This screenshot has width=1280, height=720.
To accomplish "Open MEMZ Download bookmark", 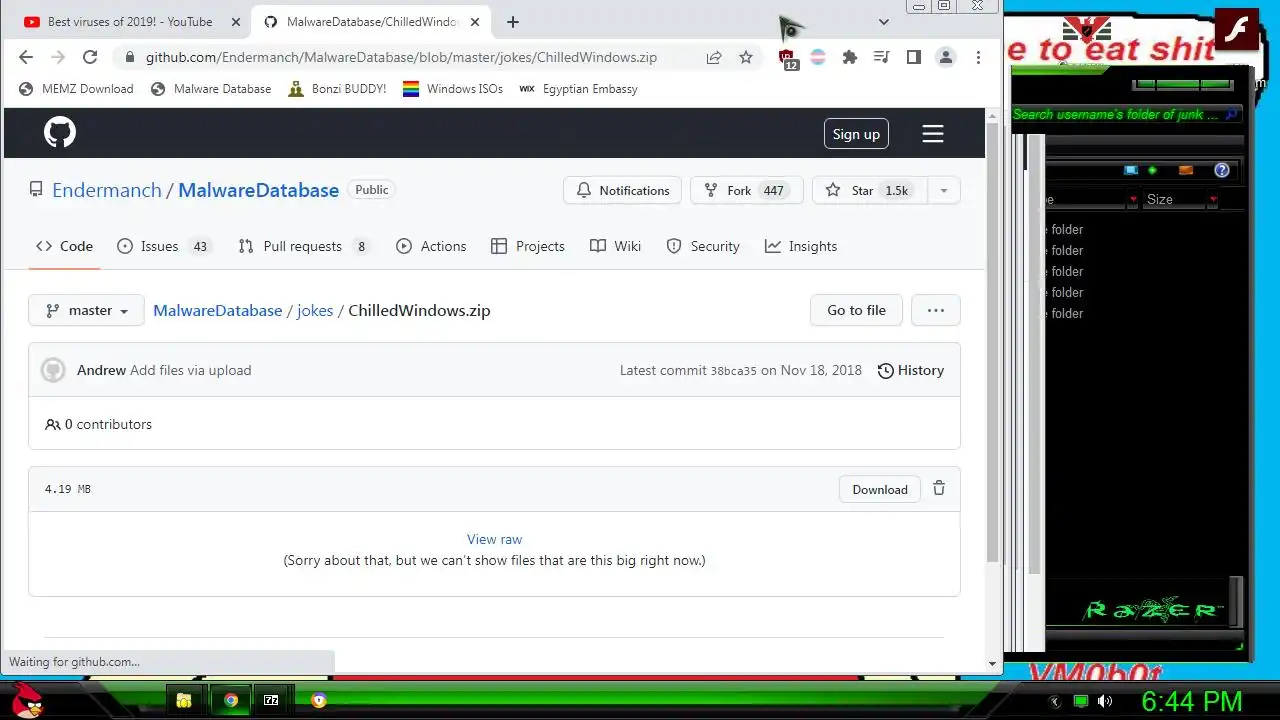I will [76, 89].
